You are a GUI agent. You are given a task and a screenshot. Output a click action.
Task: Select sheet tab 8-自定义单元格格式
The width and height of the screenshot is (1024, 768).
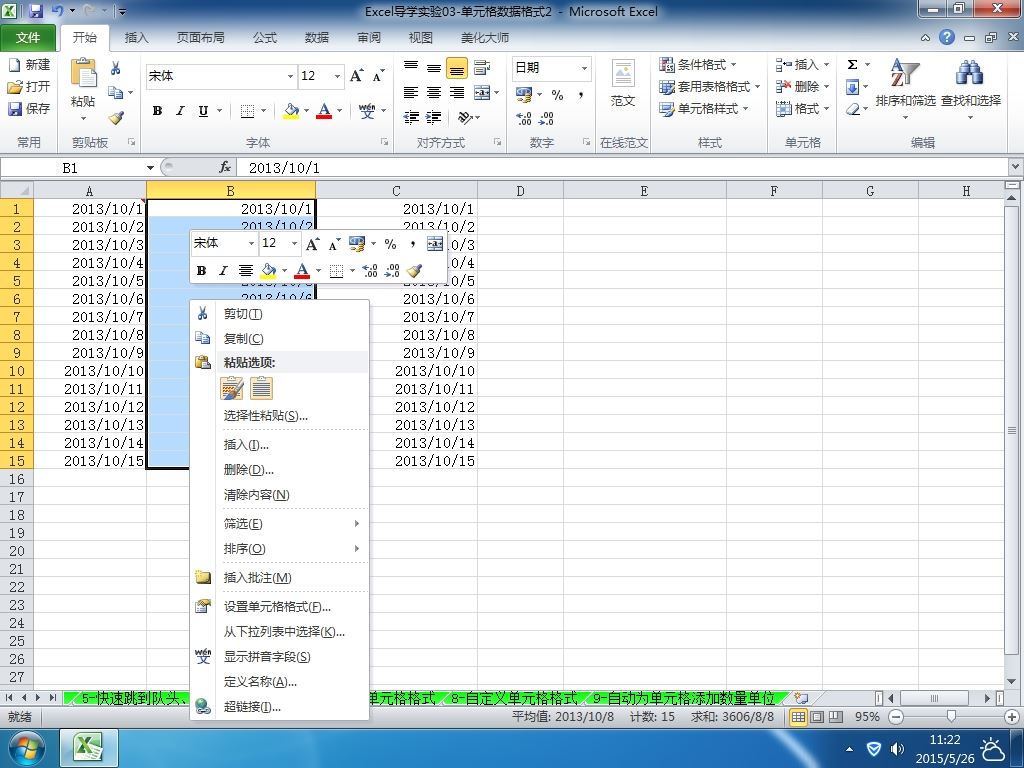pos(514,698)
